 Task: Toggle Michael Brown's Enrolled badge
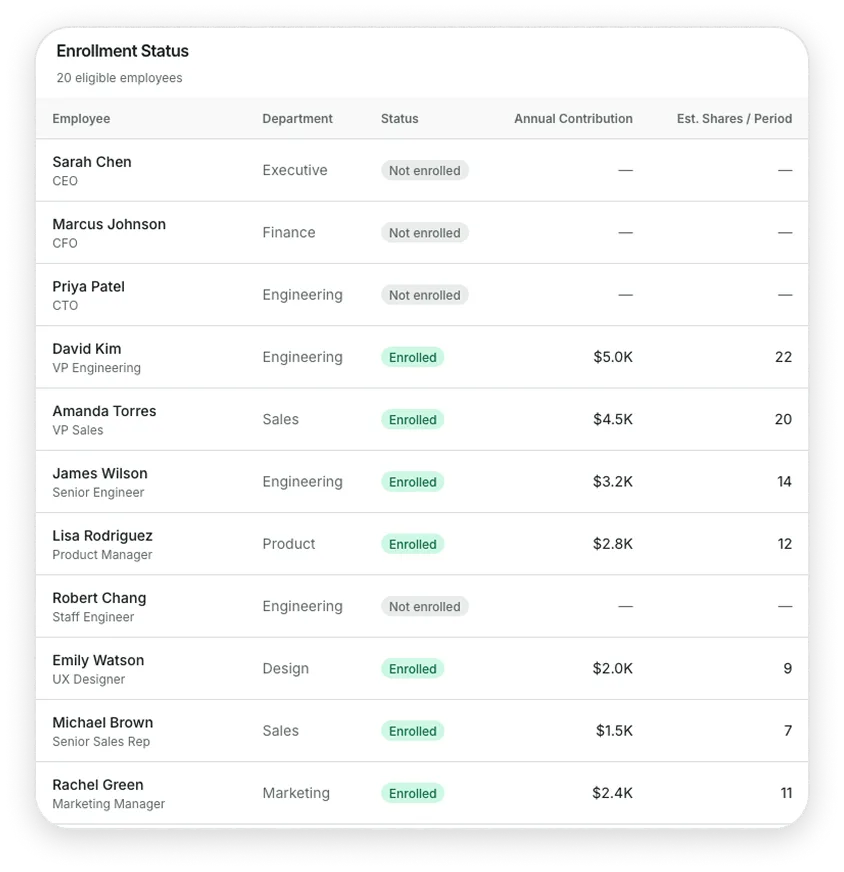[x=412, y=731]
